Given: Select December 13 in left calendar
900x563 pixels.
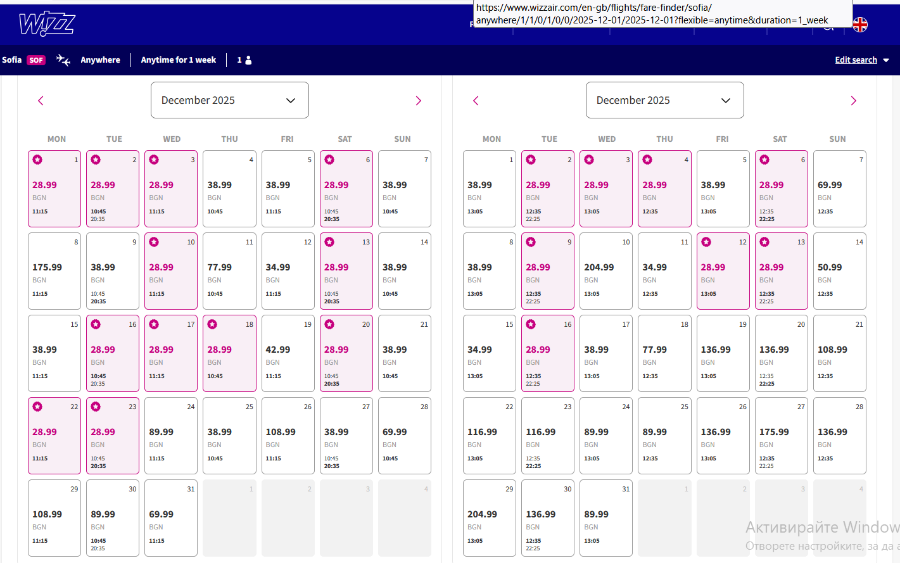Looking at the screenshot, I should [346, 271].
